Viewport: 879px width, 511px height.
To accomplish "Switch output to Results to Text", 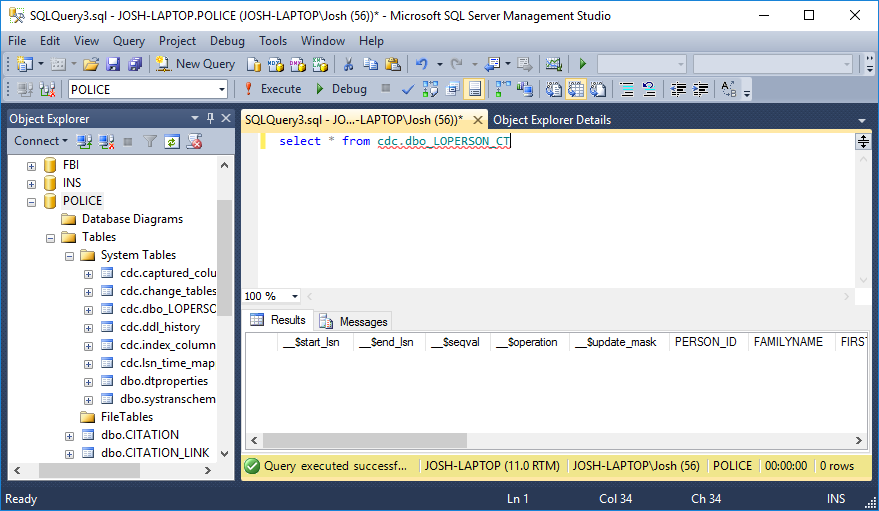I will pyautogui.click(x=554, y=89).
